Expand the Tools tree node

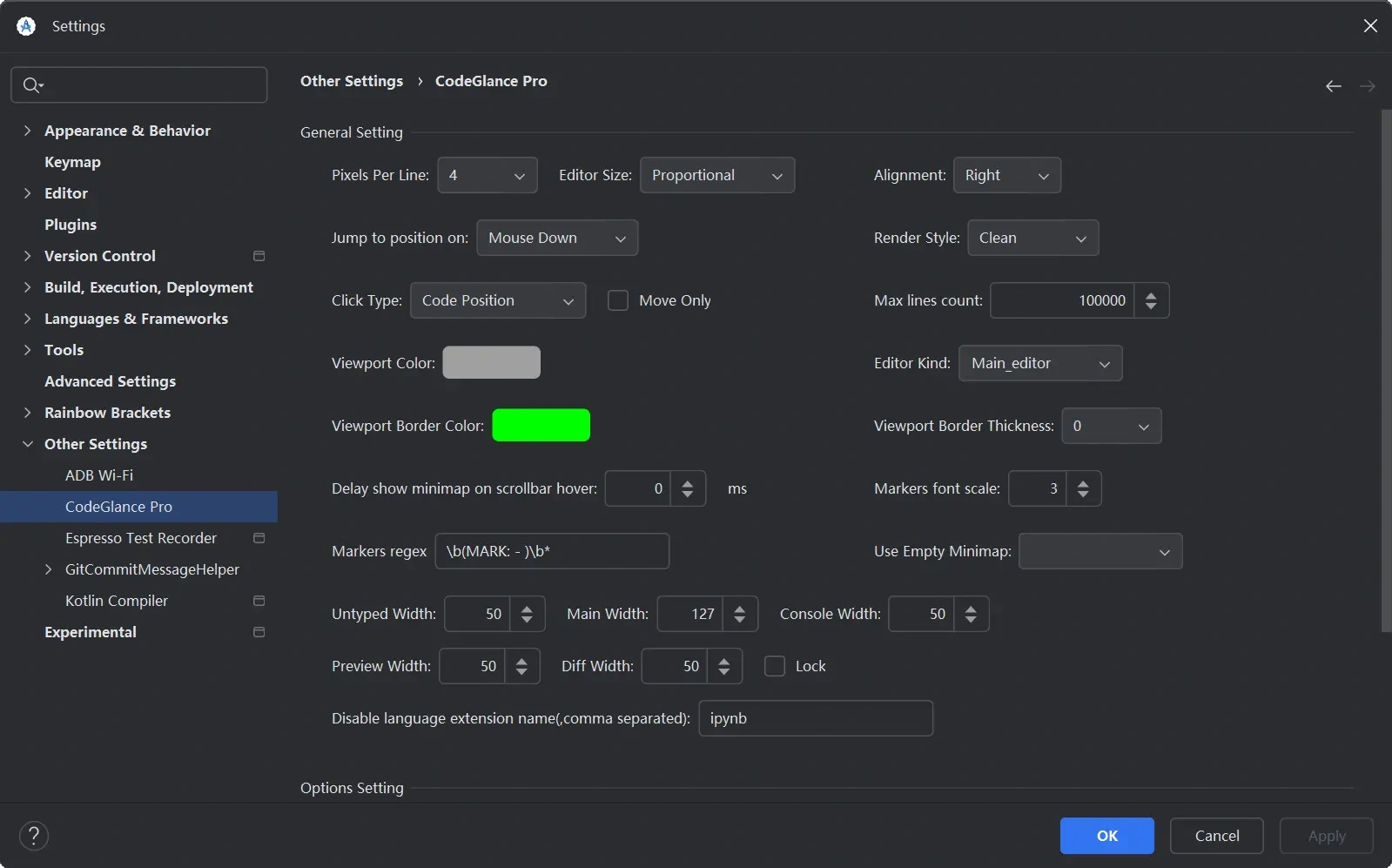pyautogui.click(x=27, y=350)
